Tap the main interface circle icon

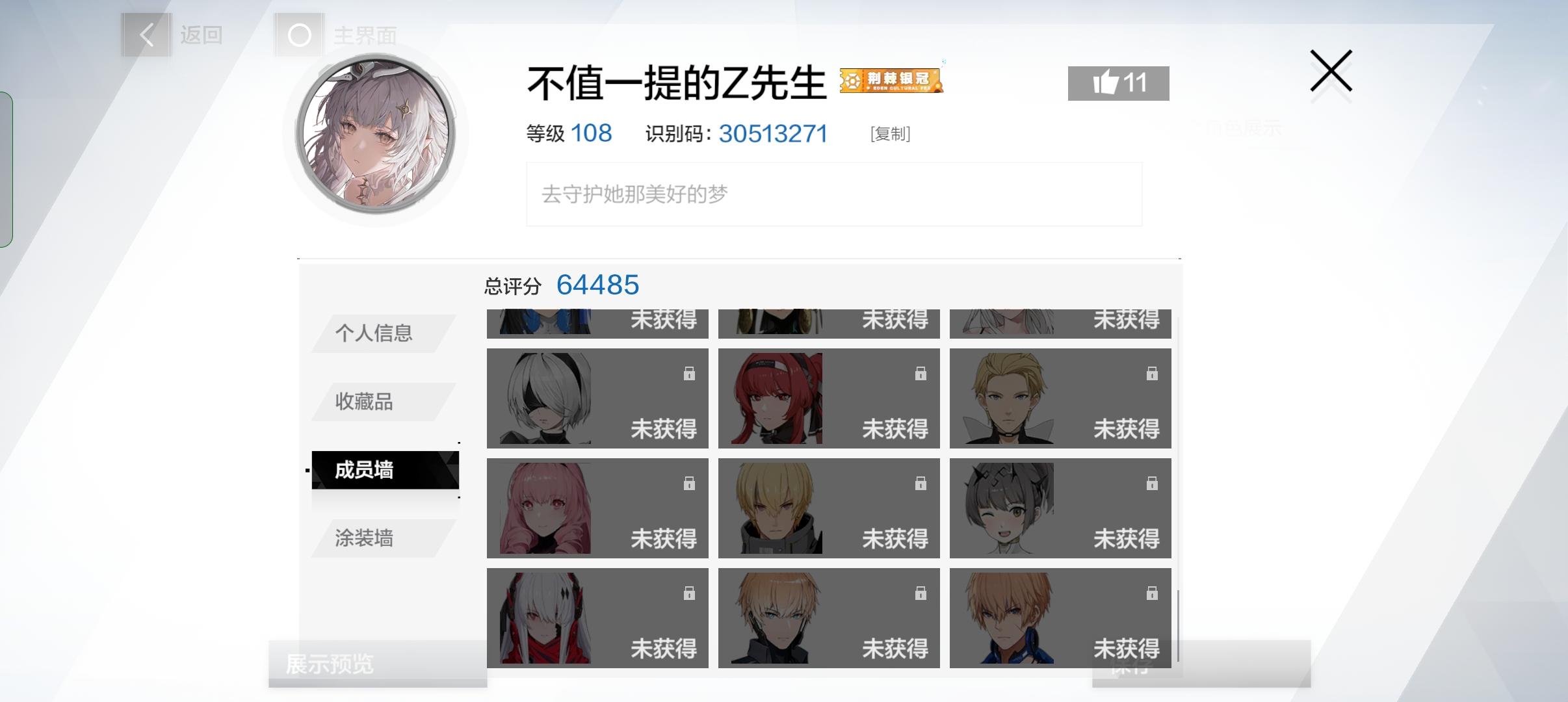point(299,35)
